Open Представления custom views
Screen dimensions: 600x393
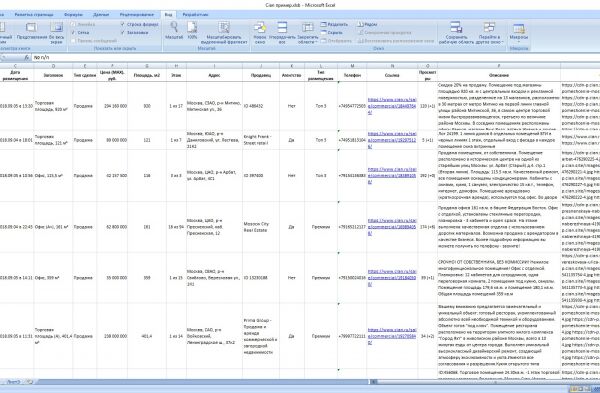click(32, 31)
